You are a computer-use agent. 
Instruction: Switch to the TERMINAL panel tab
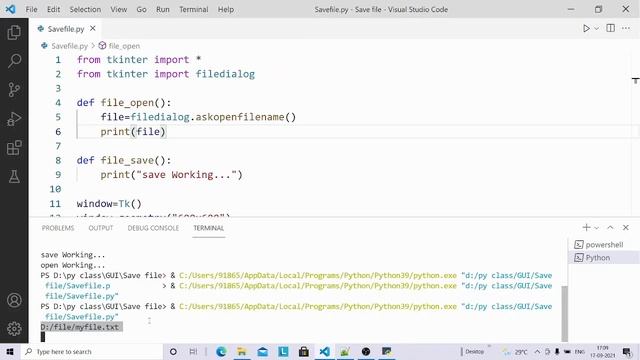(209, 228)
